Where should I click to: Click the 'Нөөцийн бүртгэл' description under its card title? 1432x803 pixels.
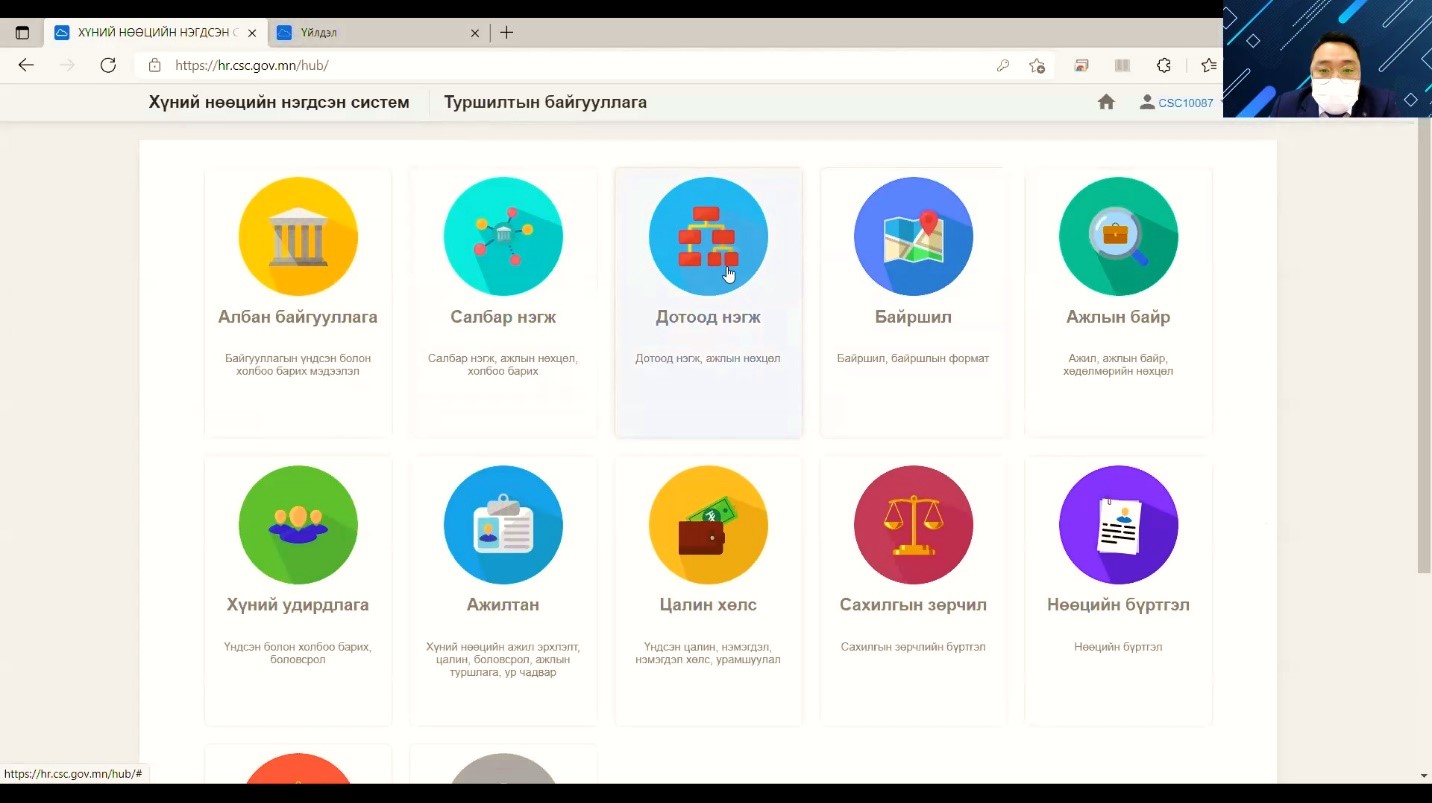[x=1118, y=647]
